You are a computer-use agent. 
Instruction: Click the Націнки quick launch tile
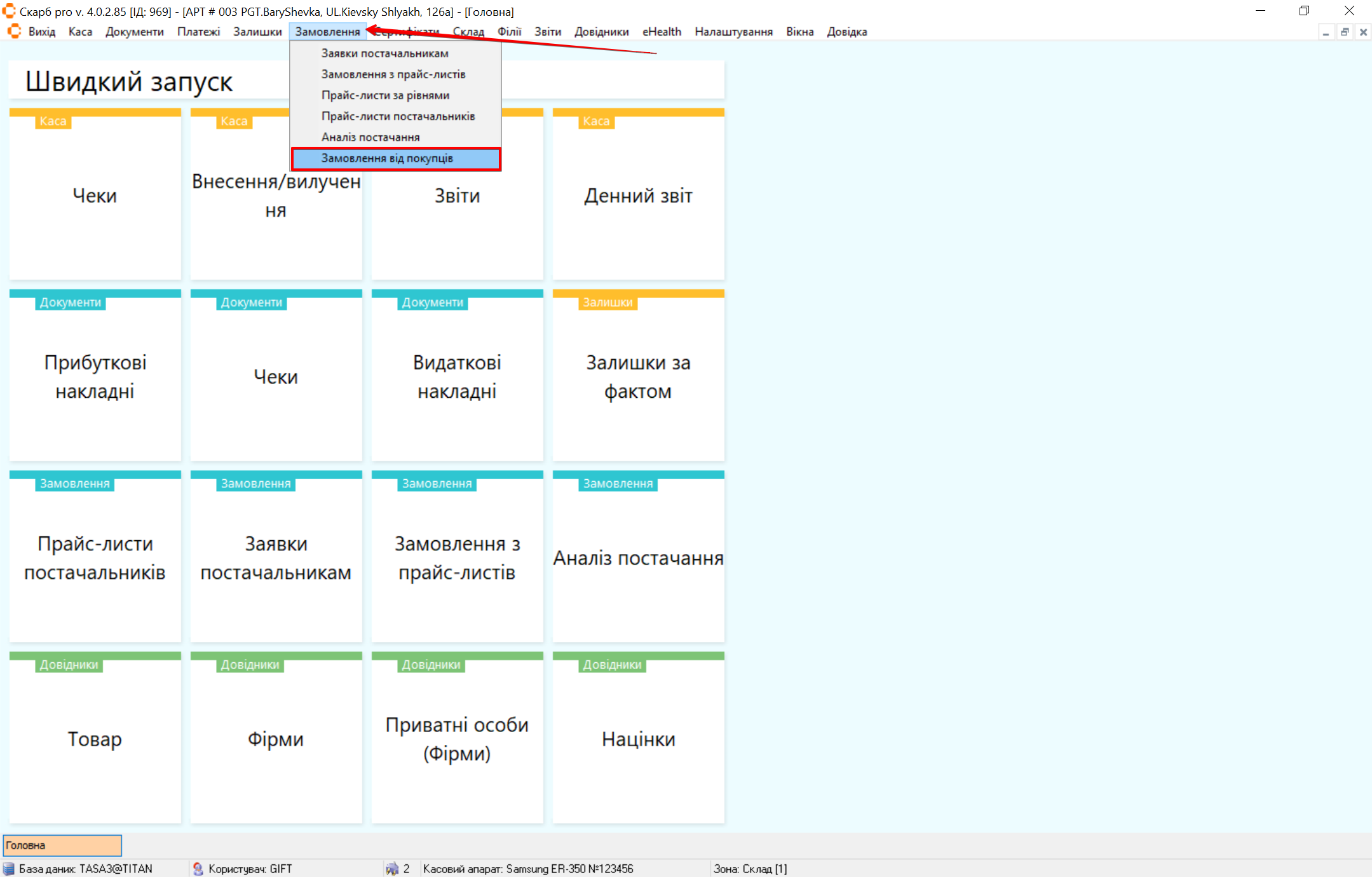[638, 739]
